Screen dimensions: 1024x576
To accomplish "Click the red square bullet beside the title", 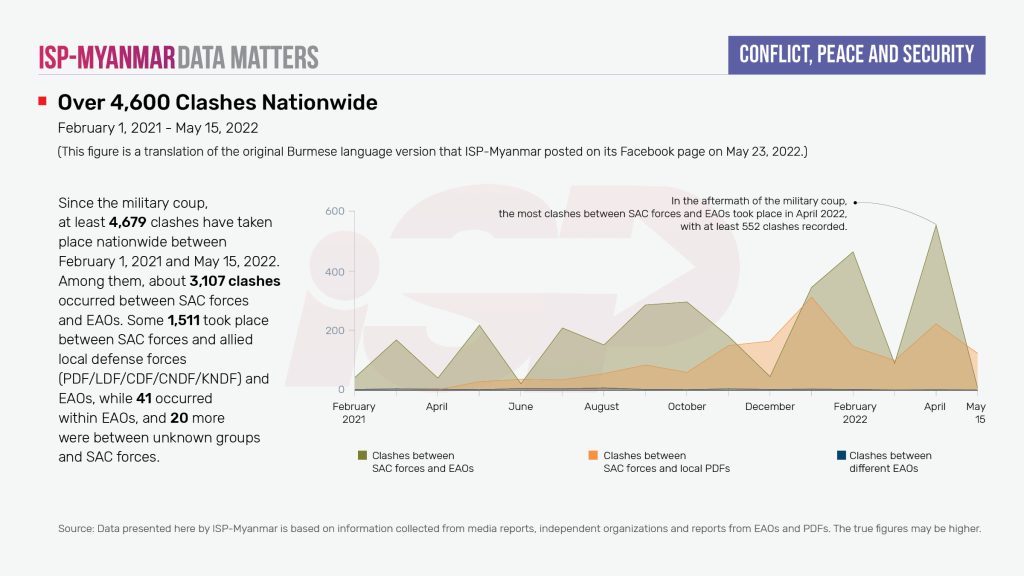I will [42, 102].
